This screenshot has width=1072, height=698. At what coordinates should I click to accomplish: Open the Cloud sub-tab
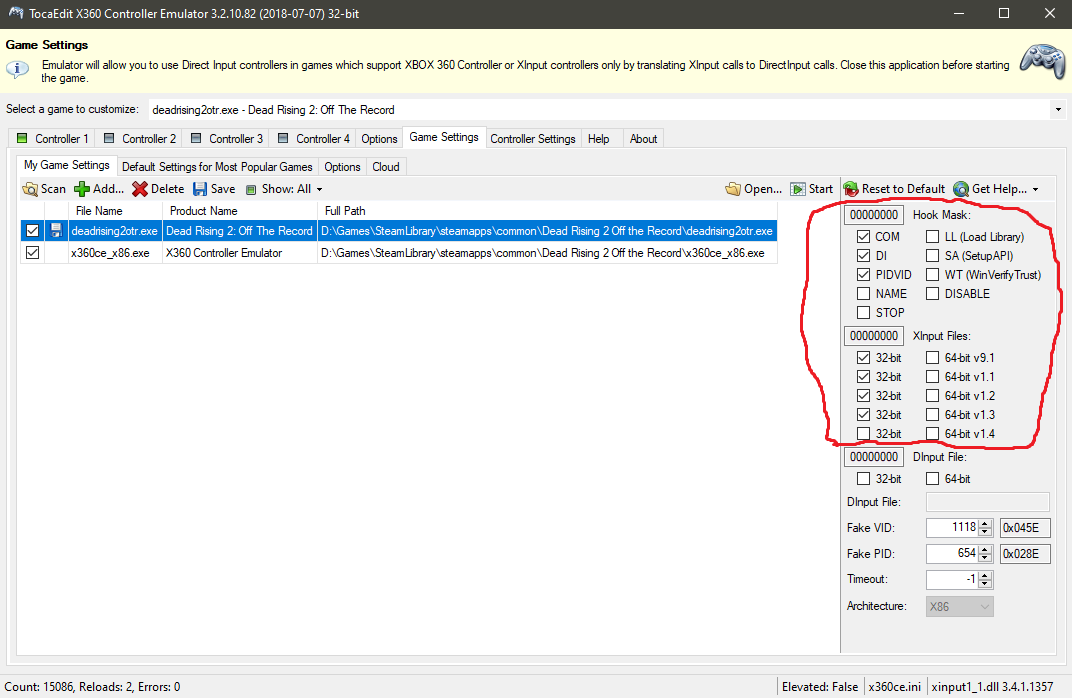(386, 167)
